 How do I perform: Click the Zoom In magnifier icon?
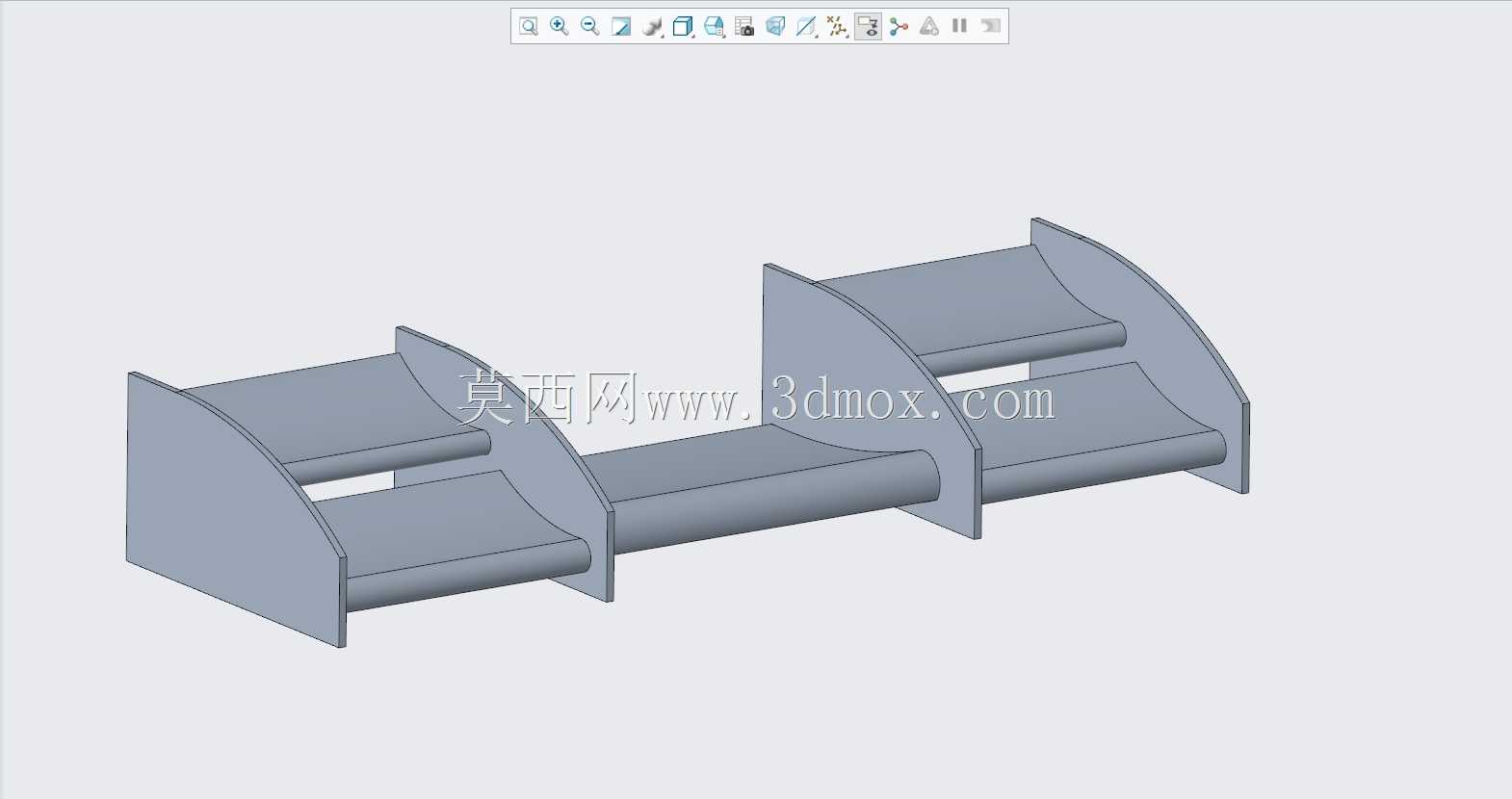pyautogui.click(x=559, y=26)
